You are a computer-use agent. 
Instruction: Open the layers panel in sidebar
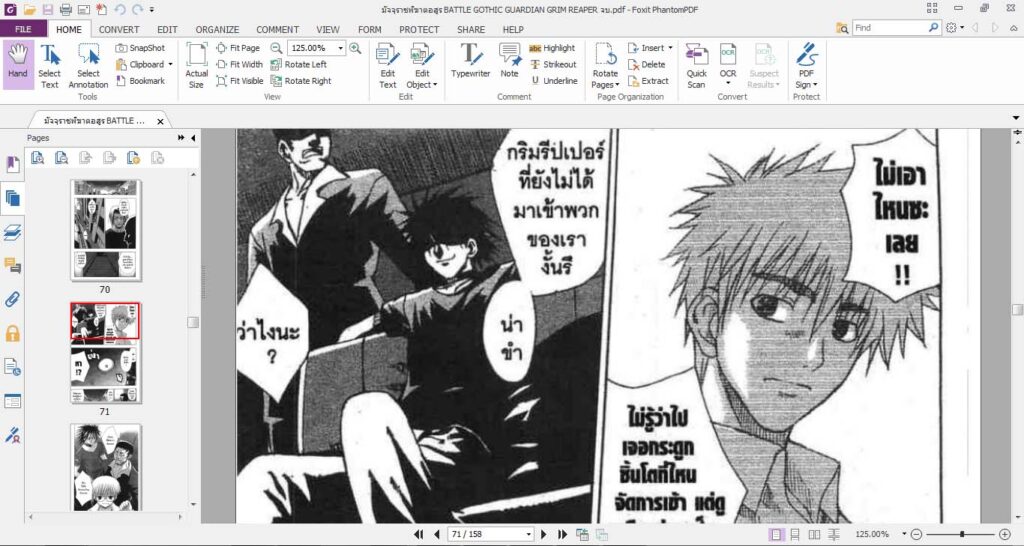tap(12, 233)
